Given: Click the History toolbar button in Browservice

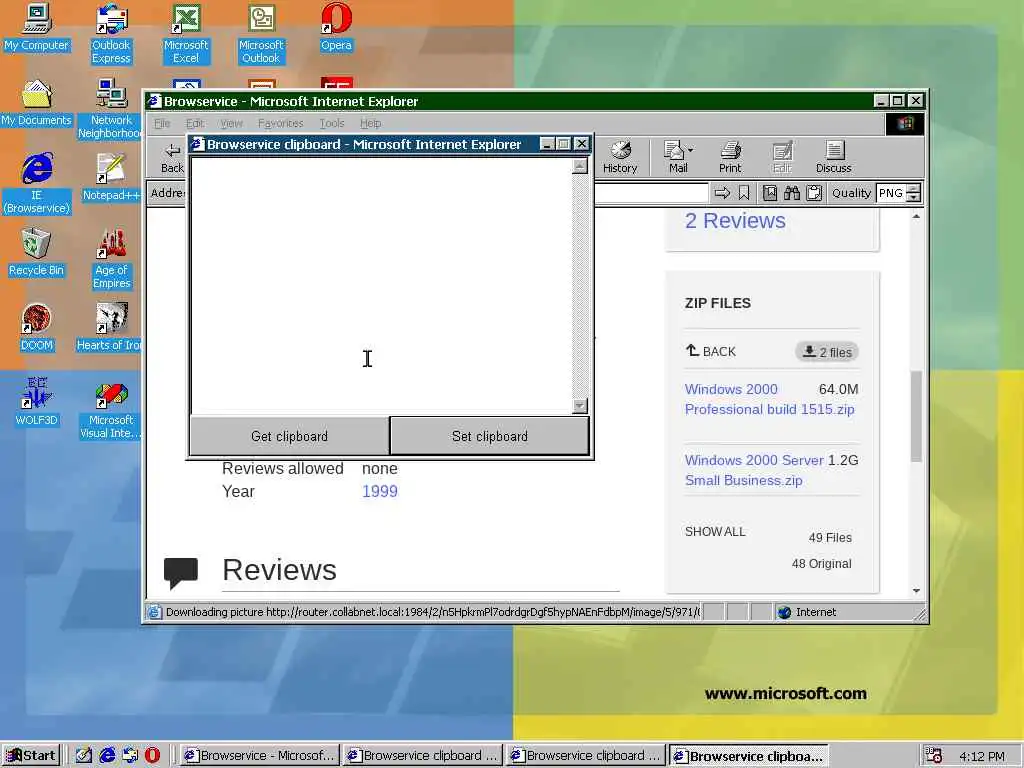Looking at the screenshot, I should click(x=620, y=157).
